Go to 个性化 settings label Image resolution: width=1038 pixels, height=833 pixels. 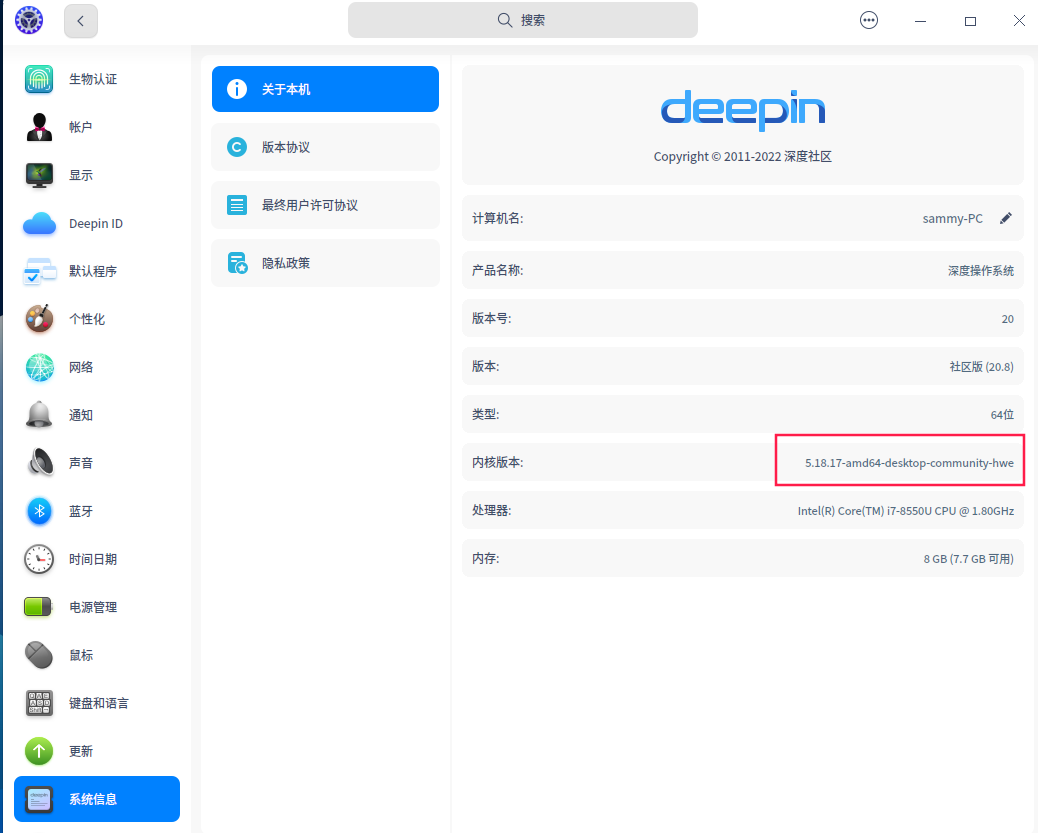[x=87, y=319]
